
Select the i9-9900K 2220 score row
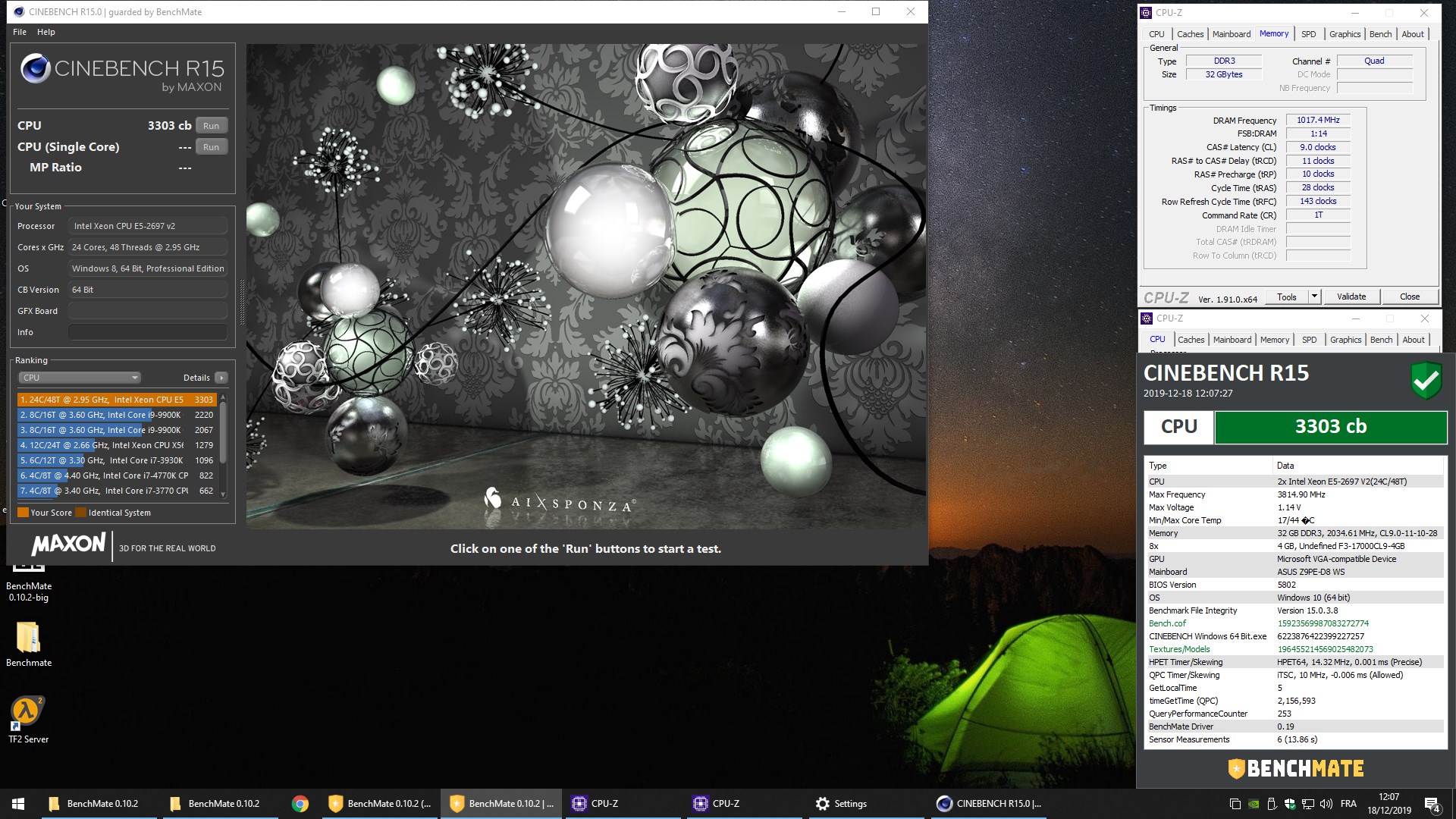117,415
